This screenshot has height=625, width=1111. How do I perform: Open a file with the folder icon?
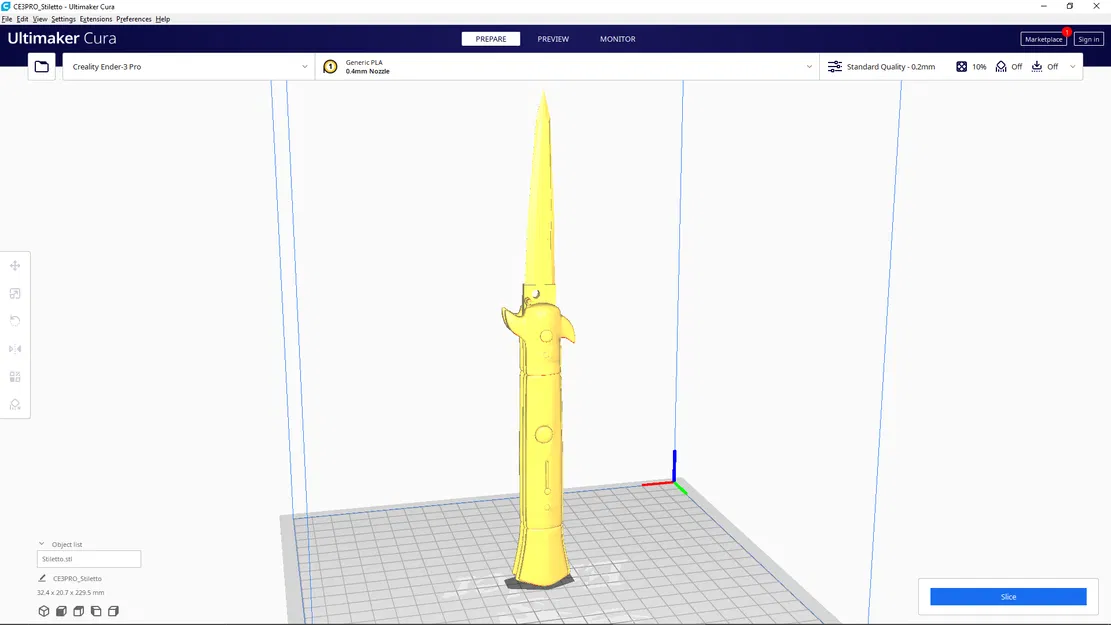pos(40,66)
